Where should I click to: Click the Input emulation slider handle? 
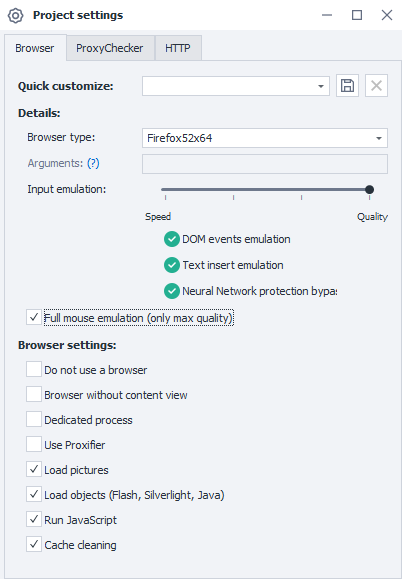point(369,189)
